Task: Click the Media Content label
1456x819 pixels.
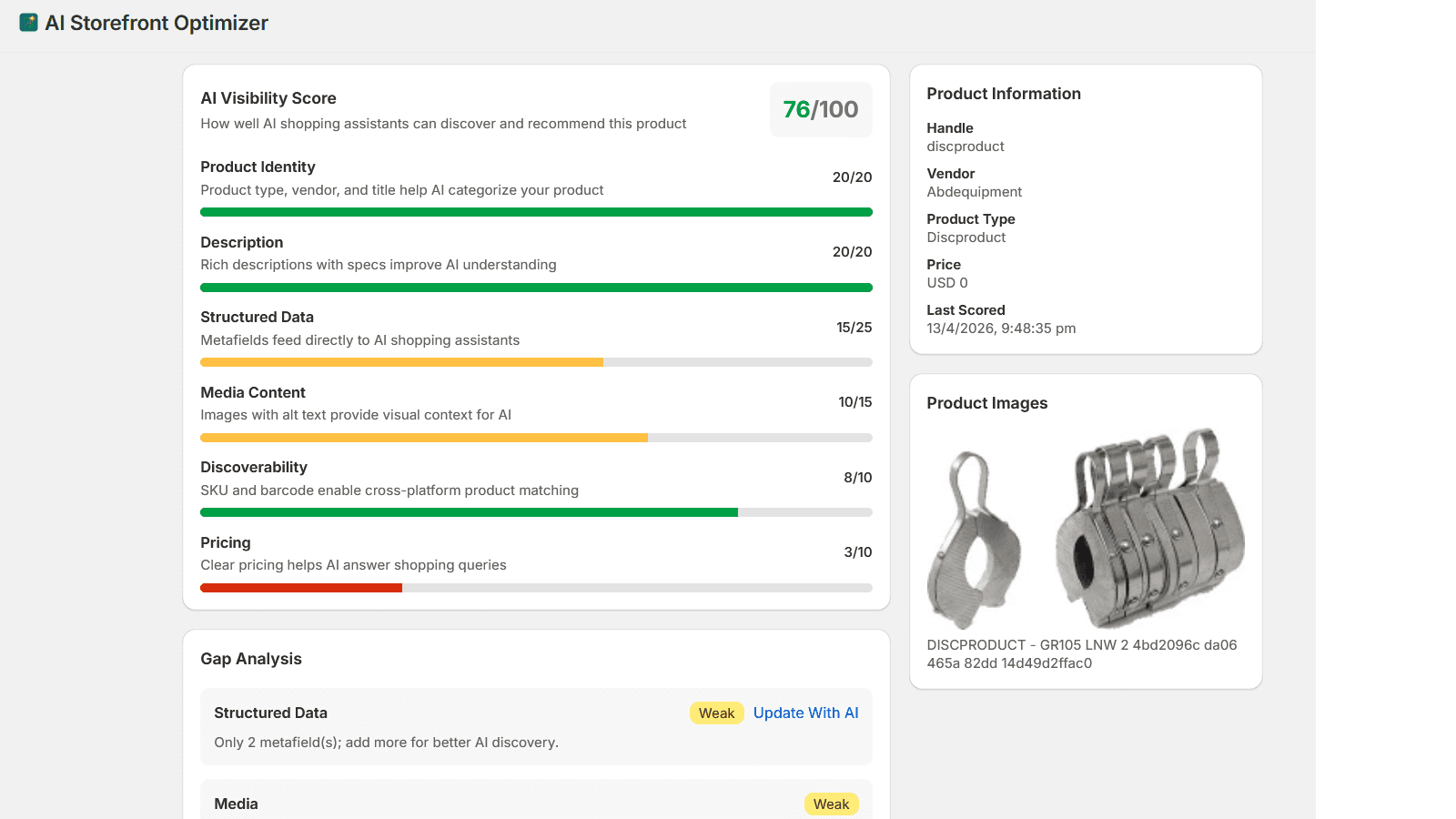Action: coord(253,393)
